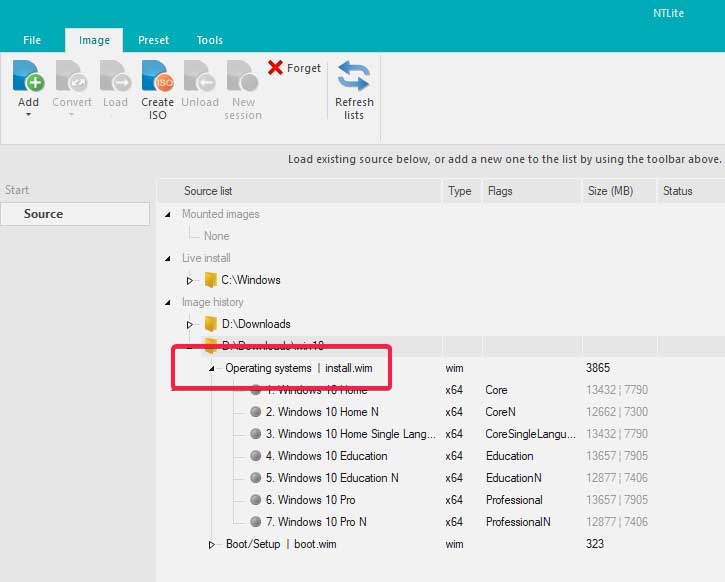
Task: Expand the Boot/Setup boot.wim node
Action: tap(211, 545)
